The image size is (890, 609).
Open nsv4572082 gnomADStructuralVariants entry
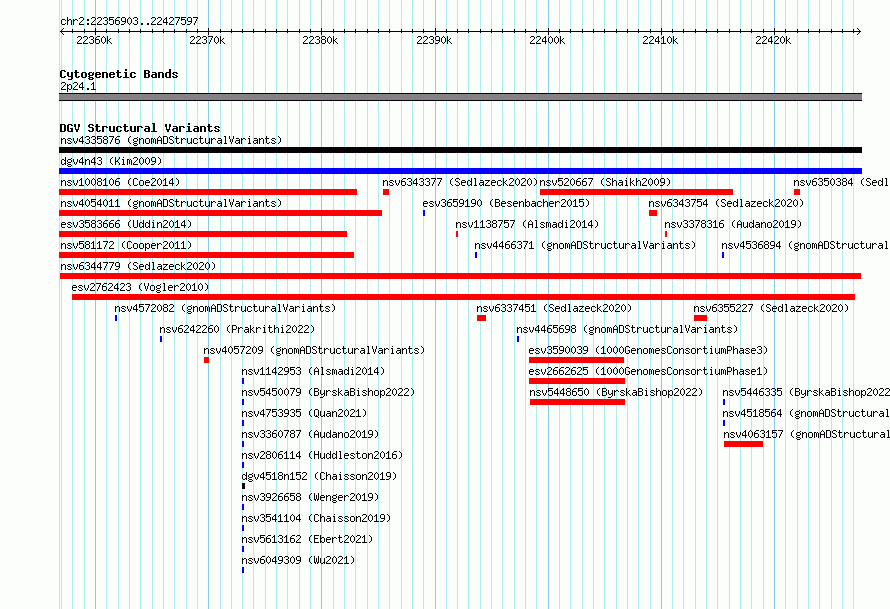[225, 308]
